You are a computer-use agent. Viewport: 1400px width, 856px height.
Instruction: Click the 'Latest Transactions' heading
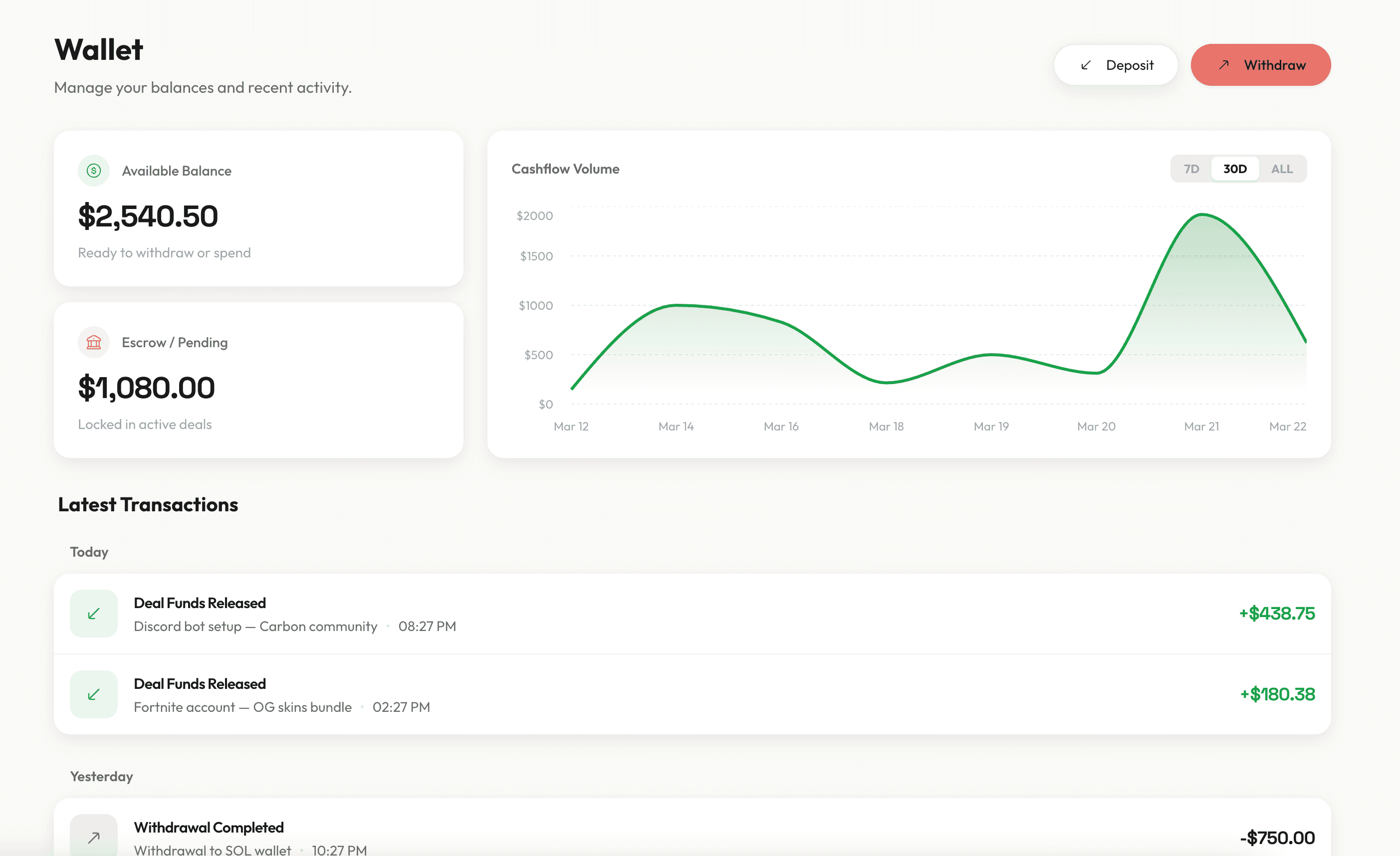pyautogui.click(x=148, y=504)
